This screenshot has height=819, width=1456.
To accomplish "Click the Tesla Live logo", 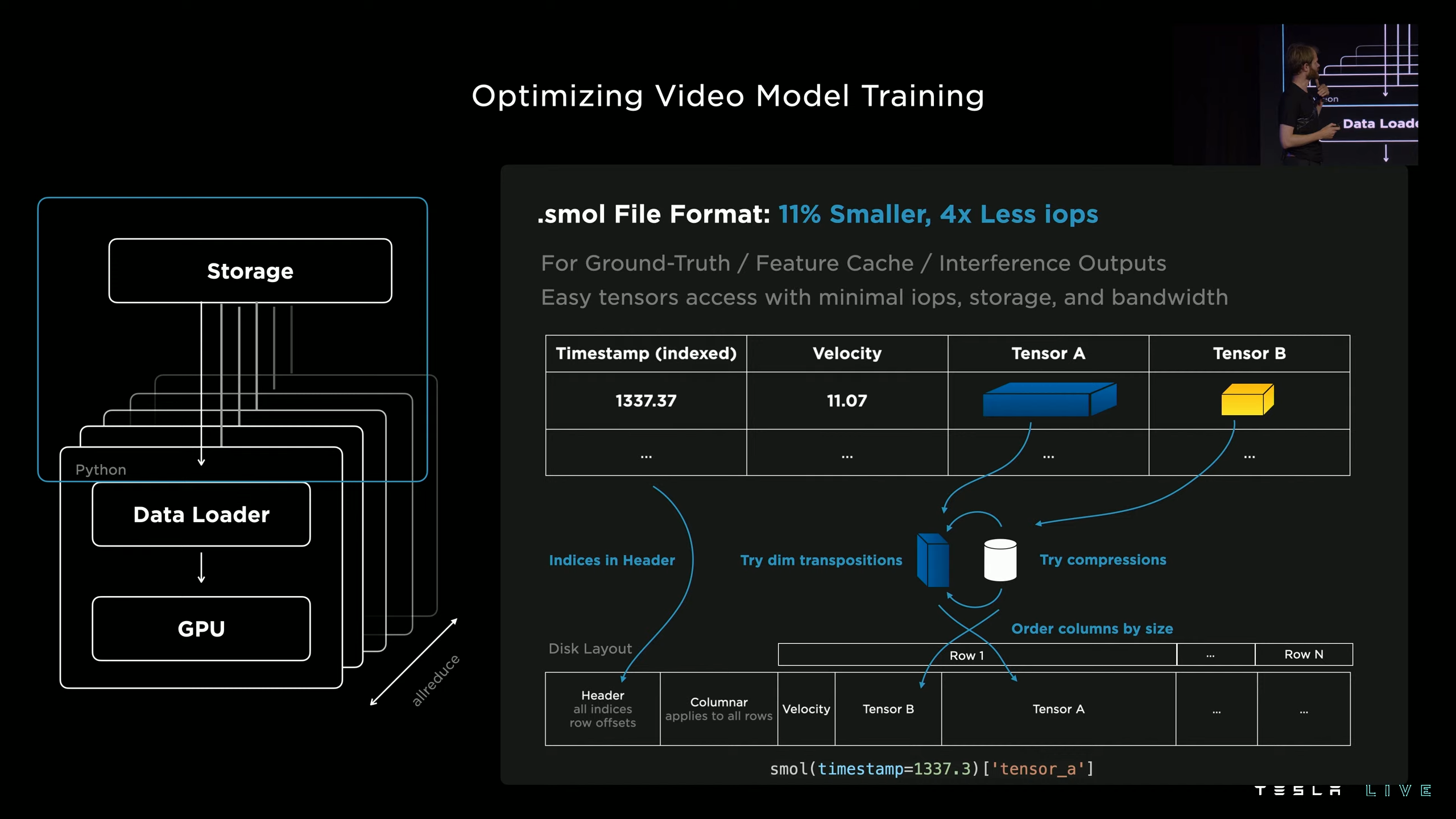I will click(x=1342, y=791).
